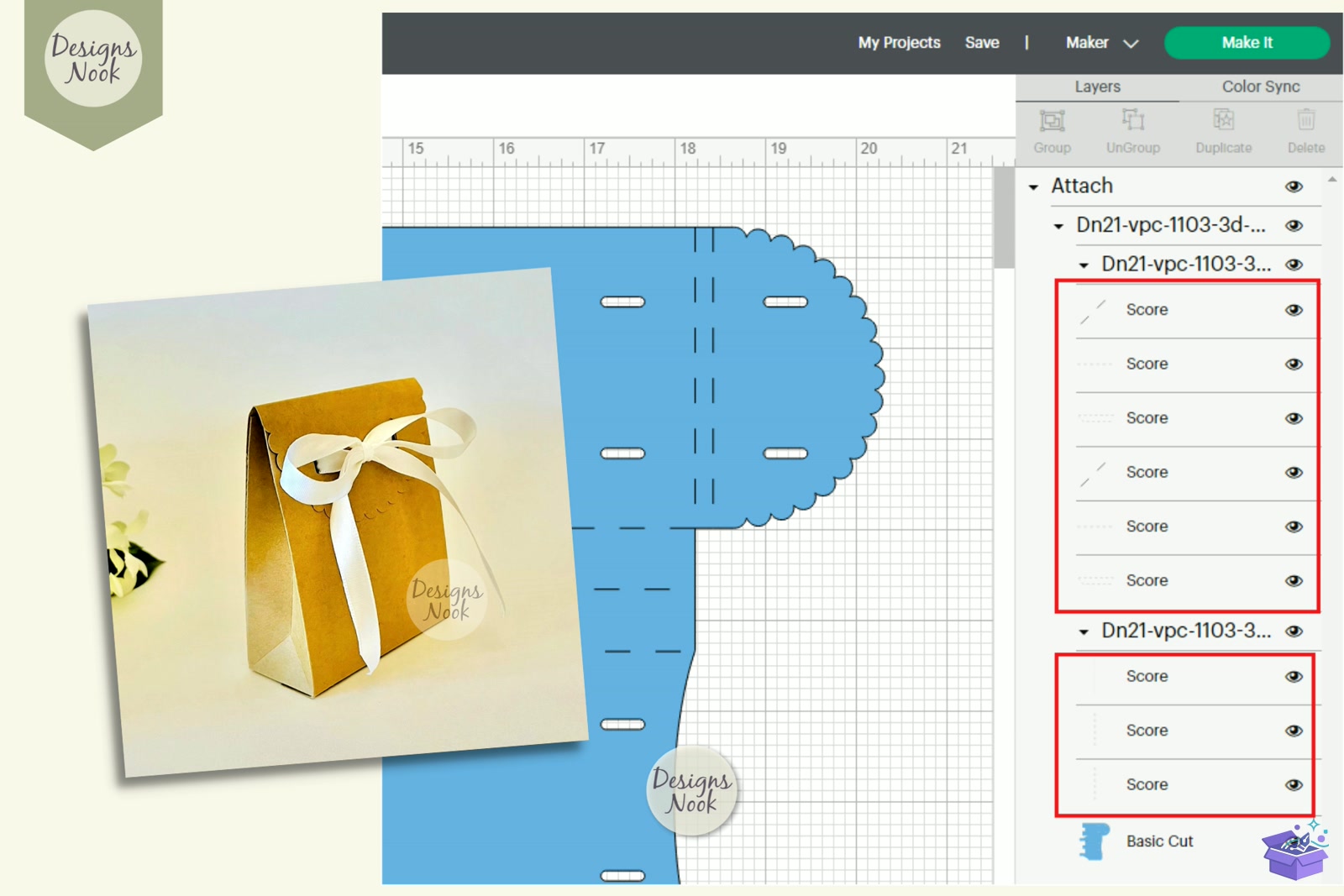Hide the last Score layer just above Basic Cut
The height and width of the screenshot is (896, 1344).
click(1294, 785)
